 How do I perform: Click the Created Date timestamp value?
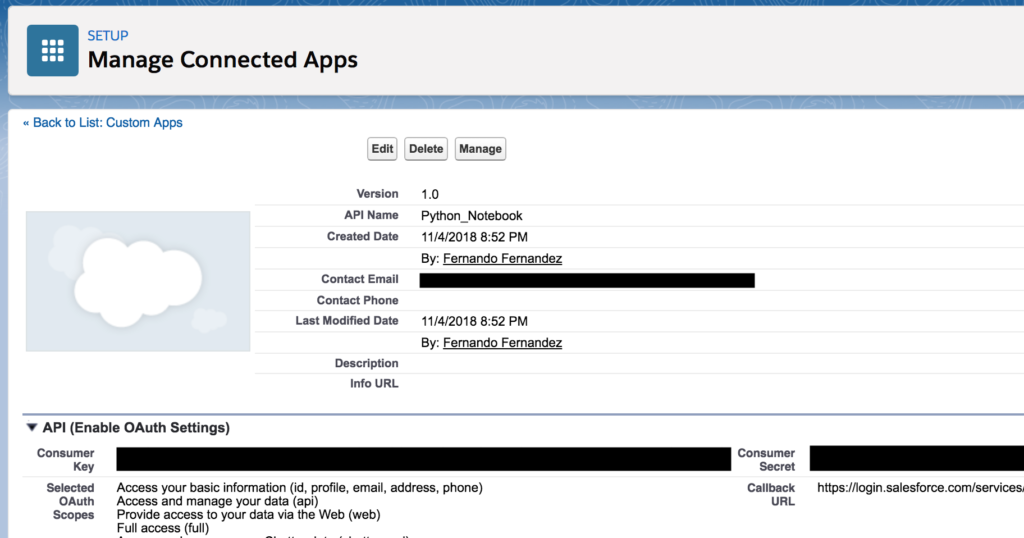coord(474,237)
